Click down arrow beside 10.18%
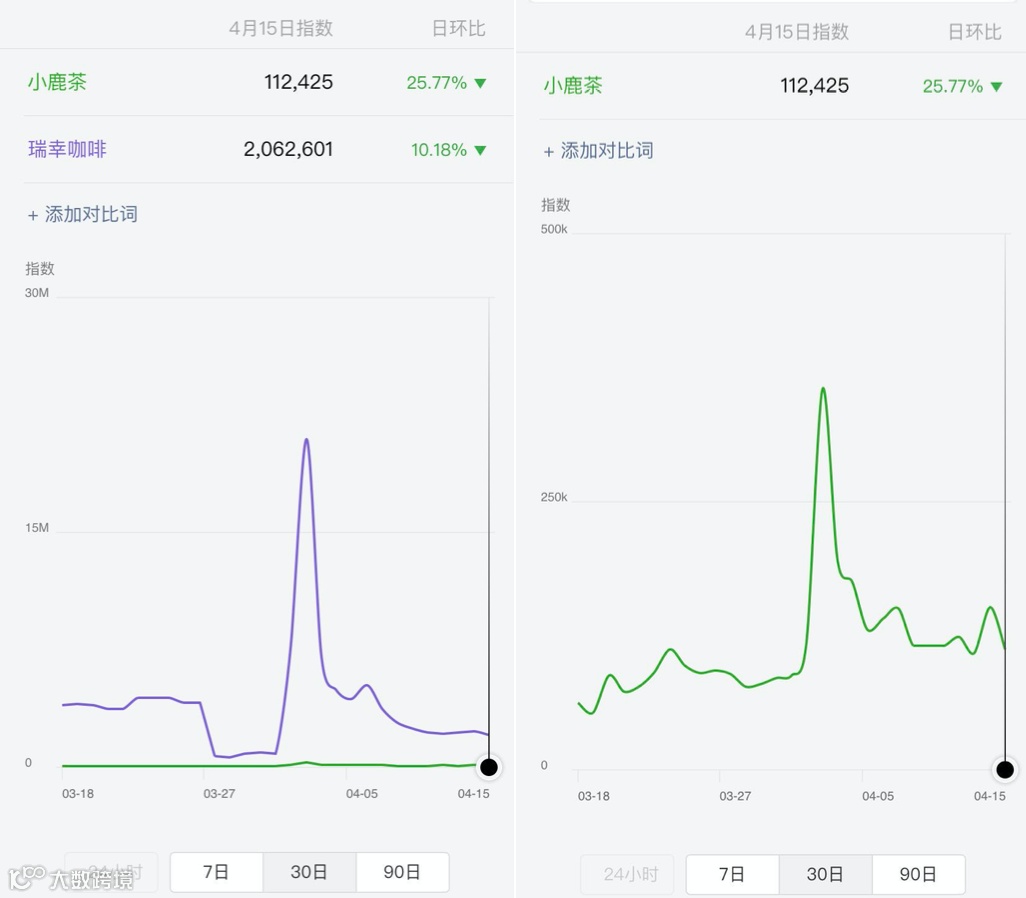 pyautogui.click(x=480, y=150)
